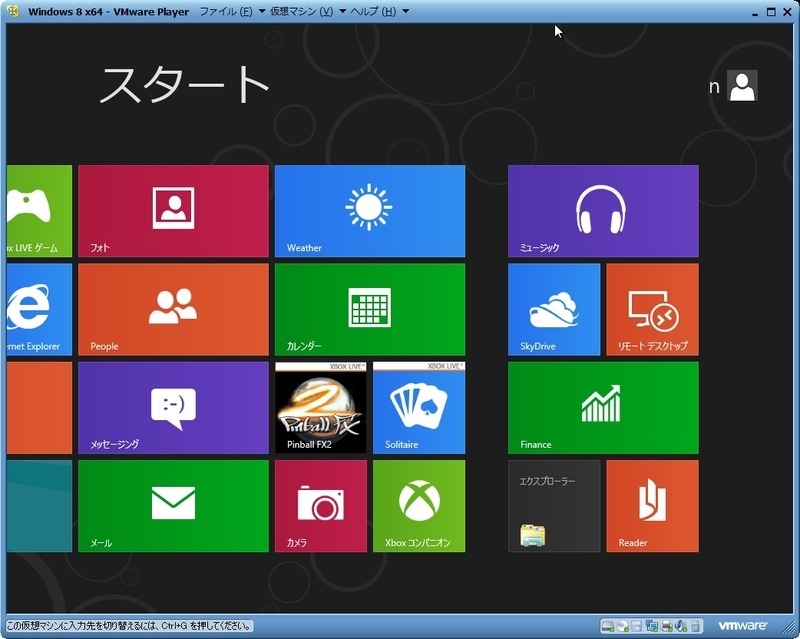The width and height of the screenshot is (800, 639).
Task: Click the スタート heading text
Action: pyautogui.click(x=184, y=85)
